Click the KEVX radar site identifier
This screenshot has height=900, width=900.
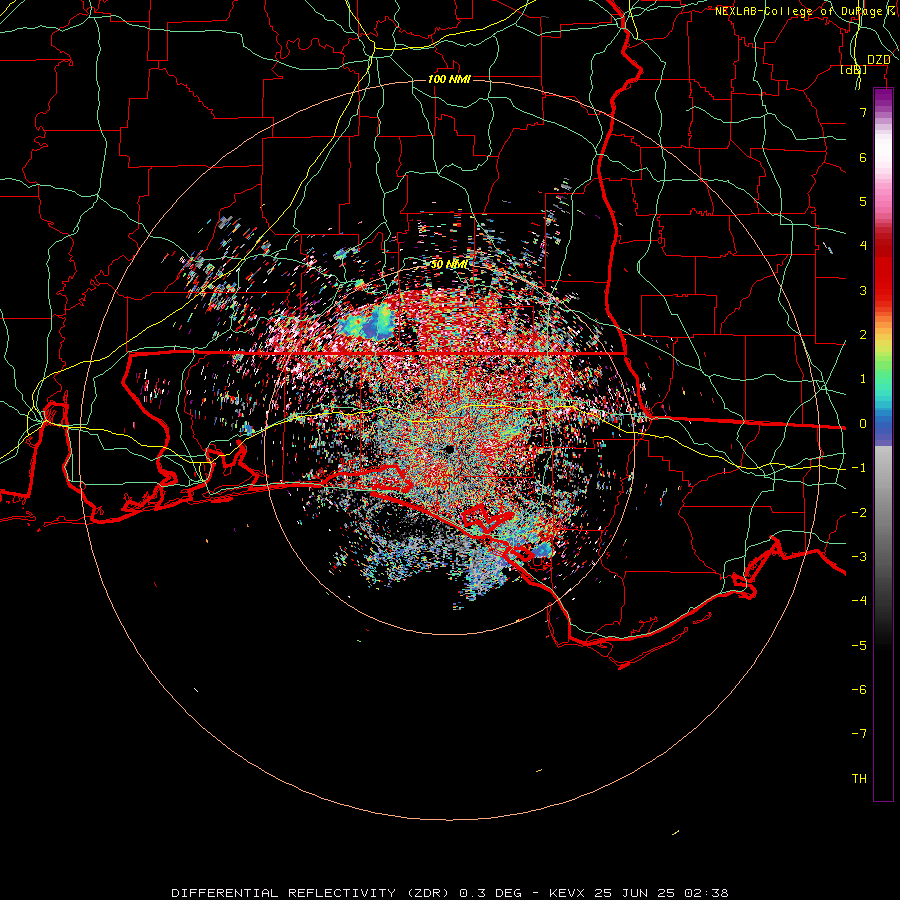567,893
